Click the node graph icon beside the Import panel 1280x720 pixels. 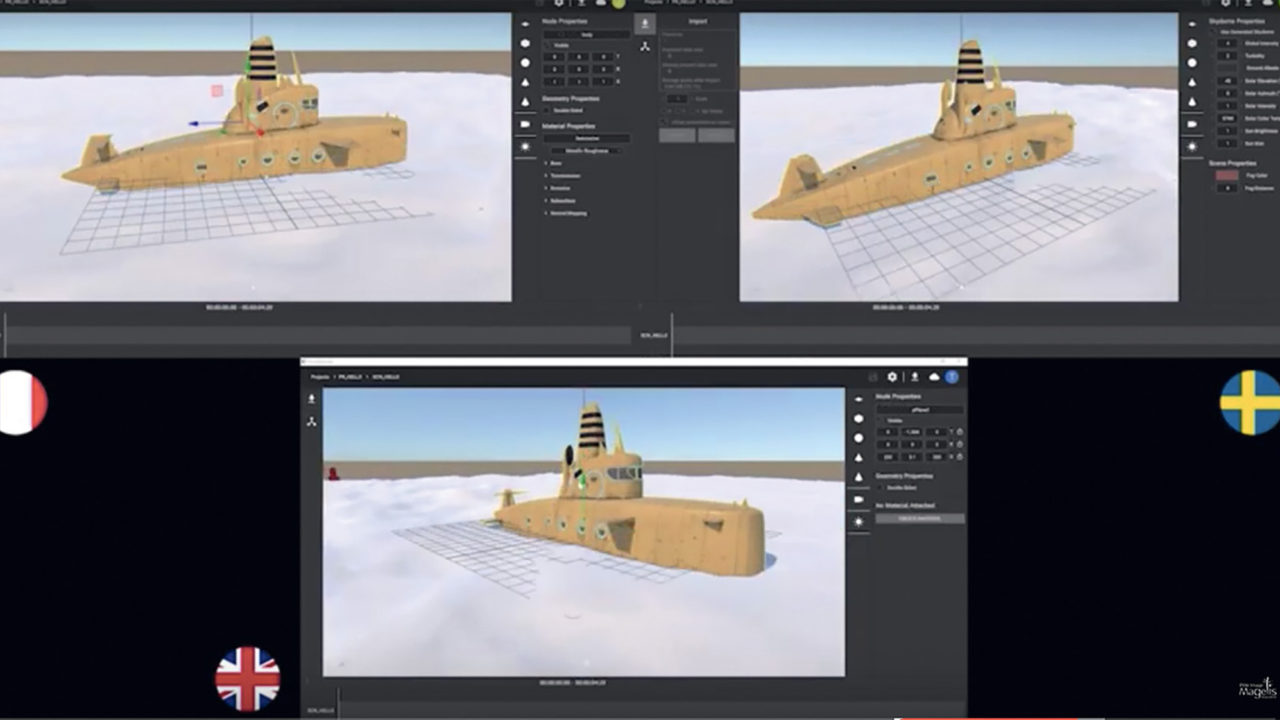tap(646, 45)
